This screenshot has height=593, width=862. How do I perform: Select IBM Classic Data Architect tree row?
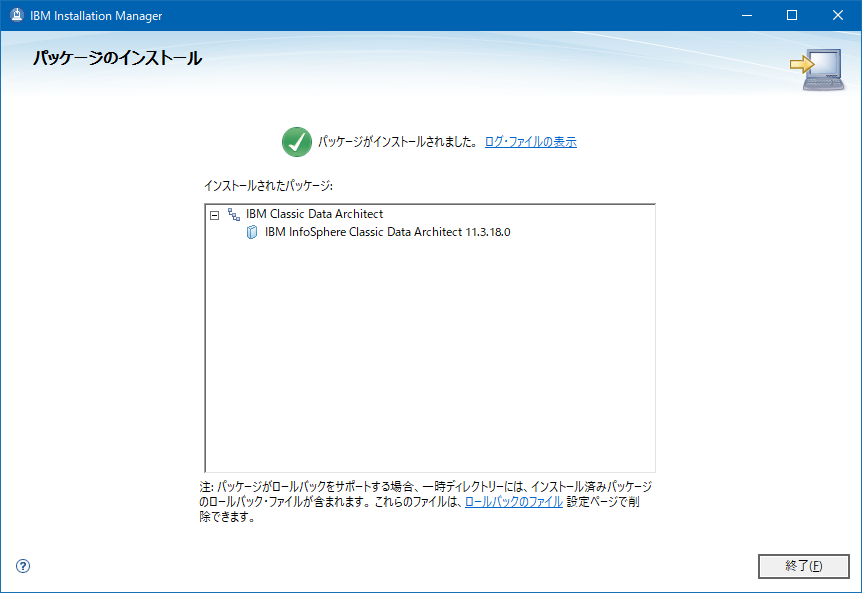[314, 214]
